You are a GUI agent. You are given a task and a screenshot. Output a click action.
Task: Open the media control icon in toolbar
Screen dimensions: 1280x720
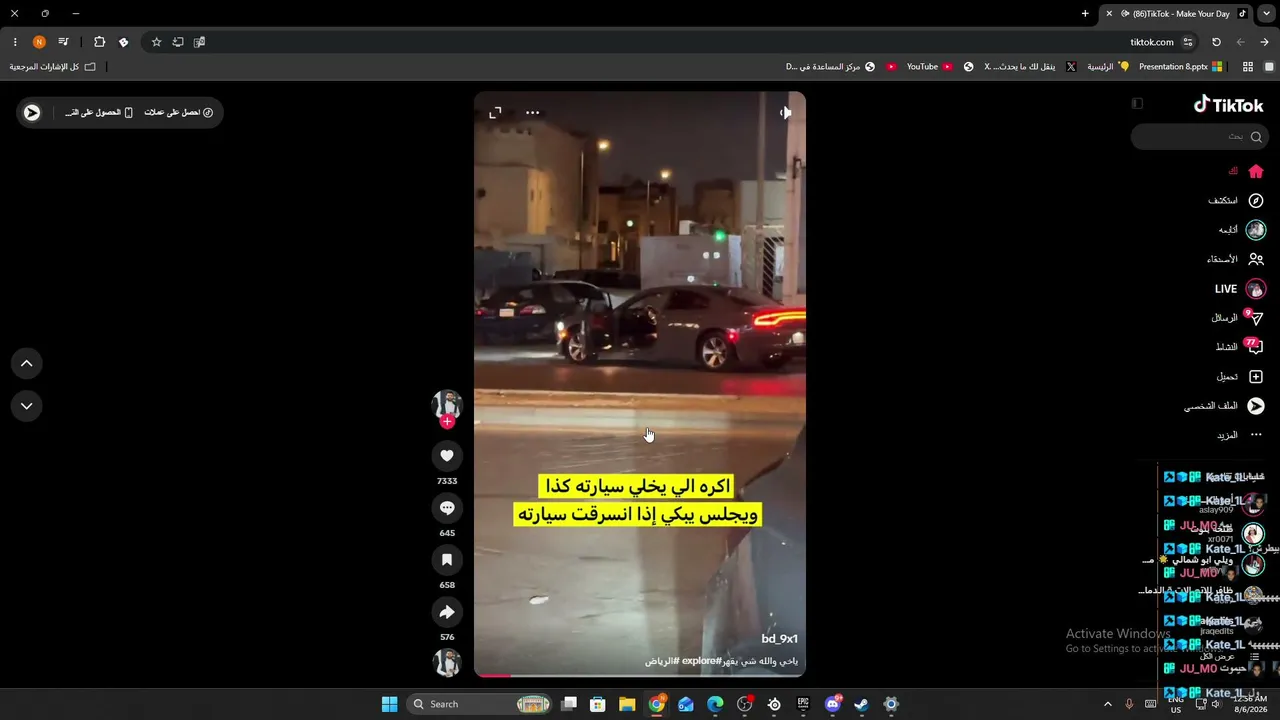(x=63, y=42)
